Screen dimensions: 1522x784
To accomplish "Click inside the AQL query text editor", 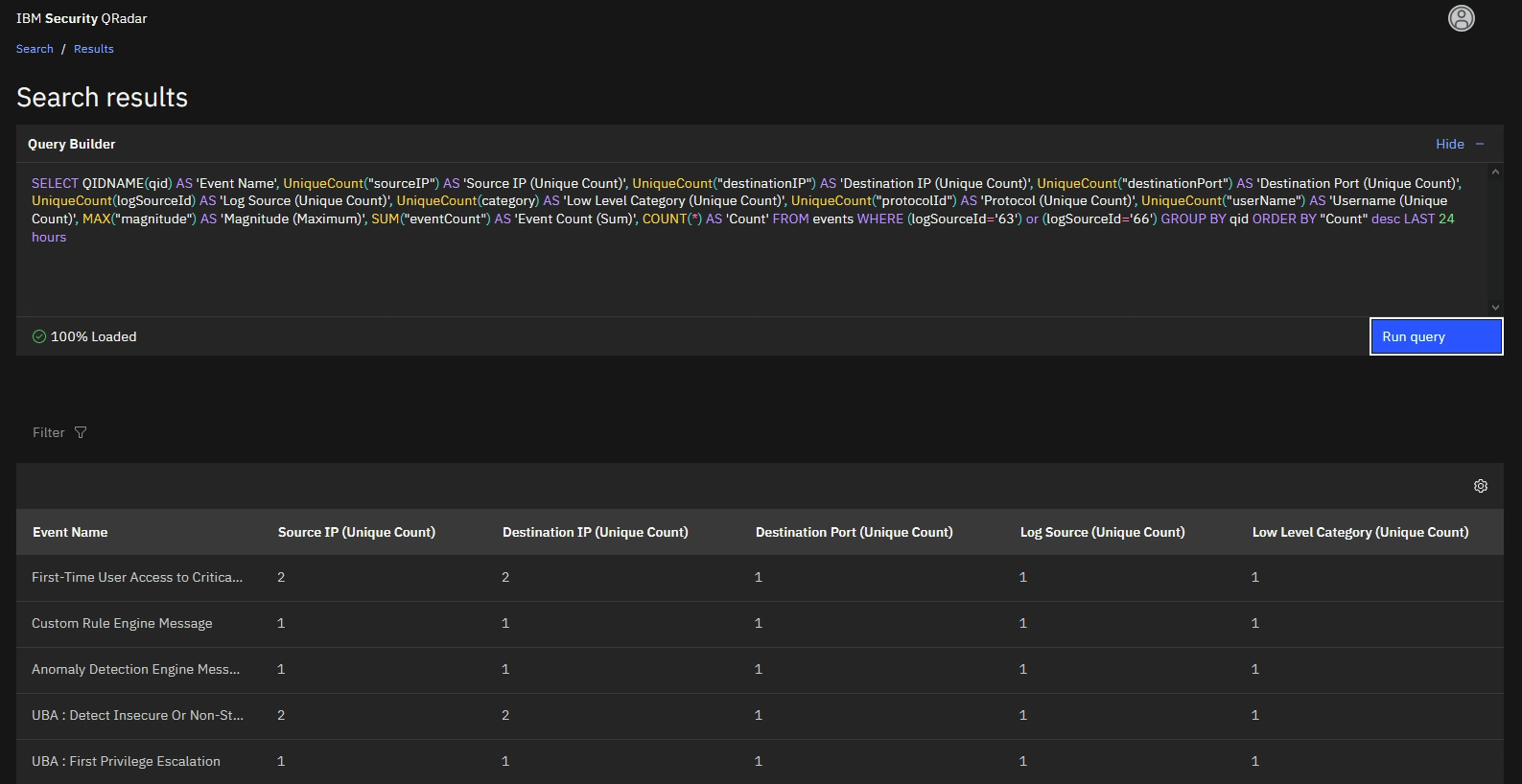I will [x=748, y=268].
